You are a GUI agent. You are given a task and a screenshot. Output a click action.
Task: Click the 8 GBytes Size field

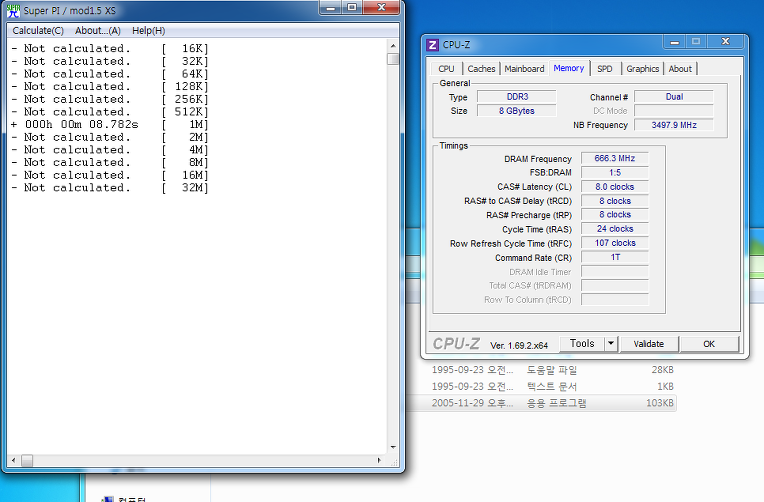[516, 111]
